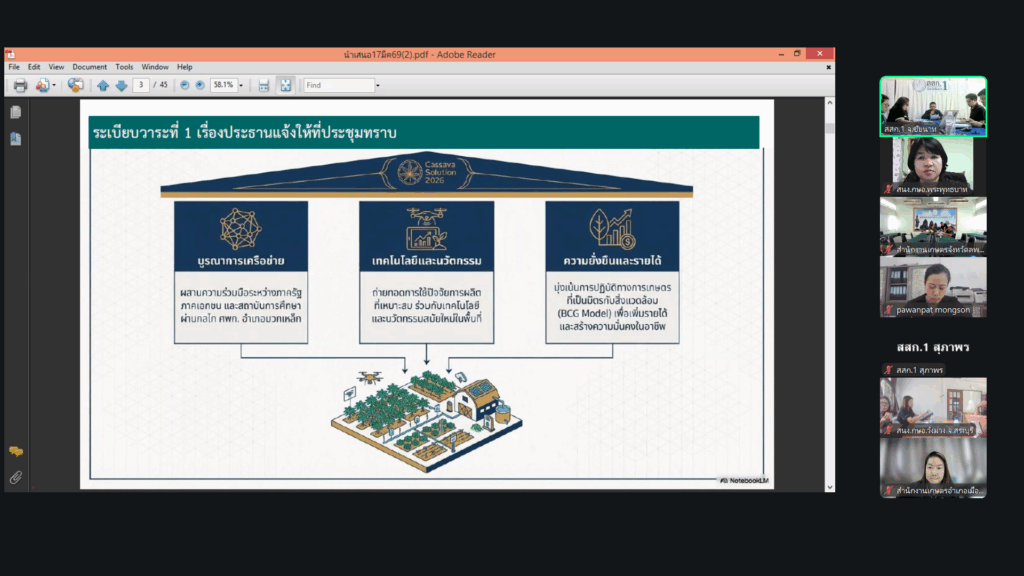Click the Find search text box

click(x=337, y=86)
